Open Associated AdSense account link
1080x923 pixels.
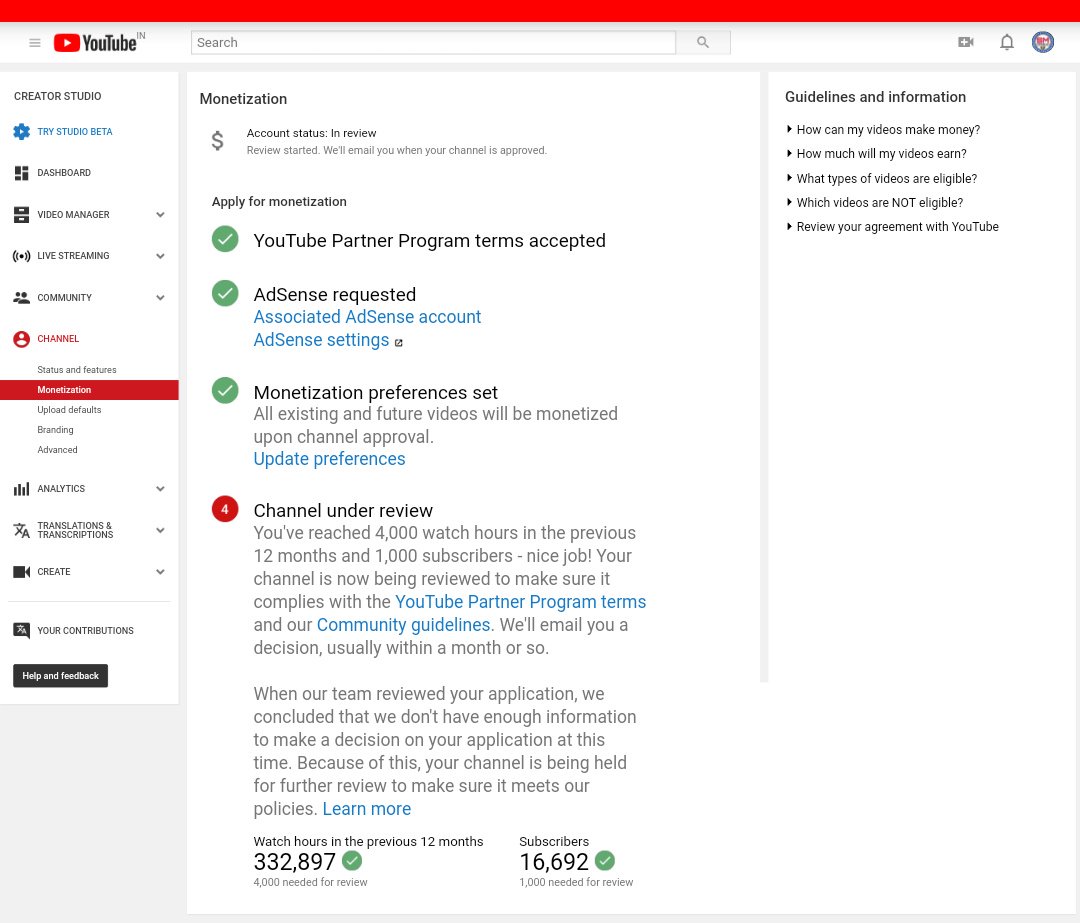(367, 317)
